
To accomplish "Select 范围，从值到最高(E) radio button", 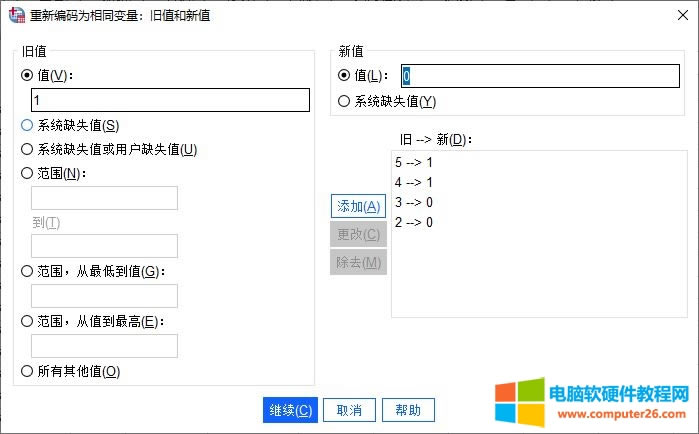I will [27, 321].
